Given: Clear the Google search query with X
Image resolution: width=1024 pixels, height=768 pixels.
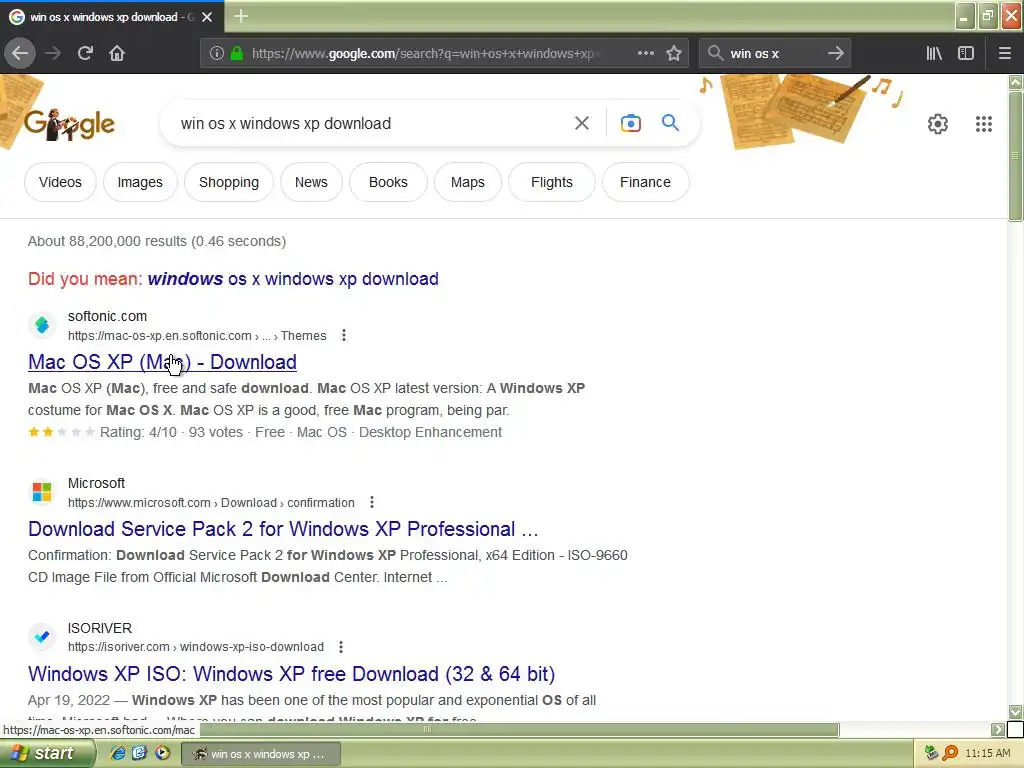Looking at the screenshot, I should pyautogui.click(x=582, y=123).
